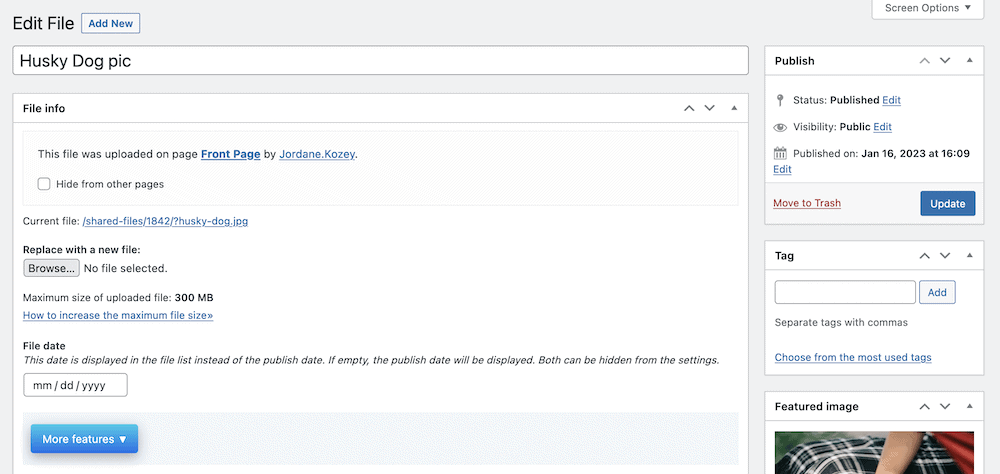Enable Hide from other pages checkbox
The height and width of the screenshot is (474, 1000).
pyautogui.click(x=43, y=184)
